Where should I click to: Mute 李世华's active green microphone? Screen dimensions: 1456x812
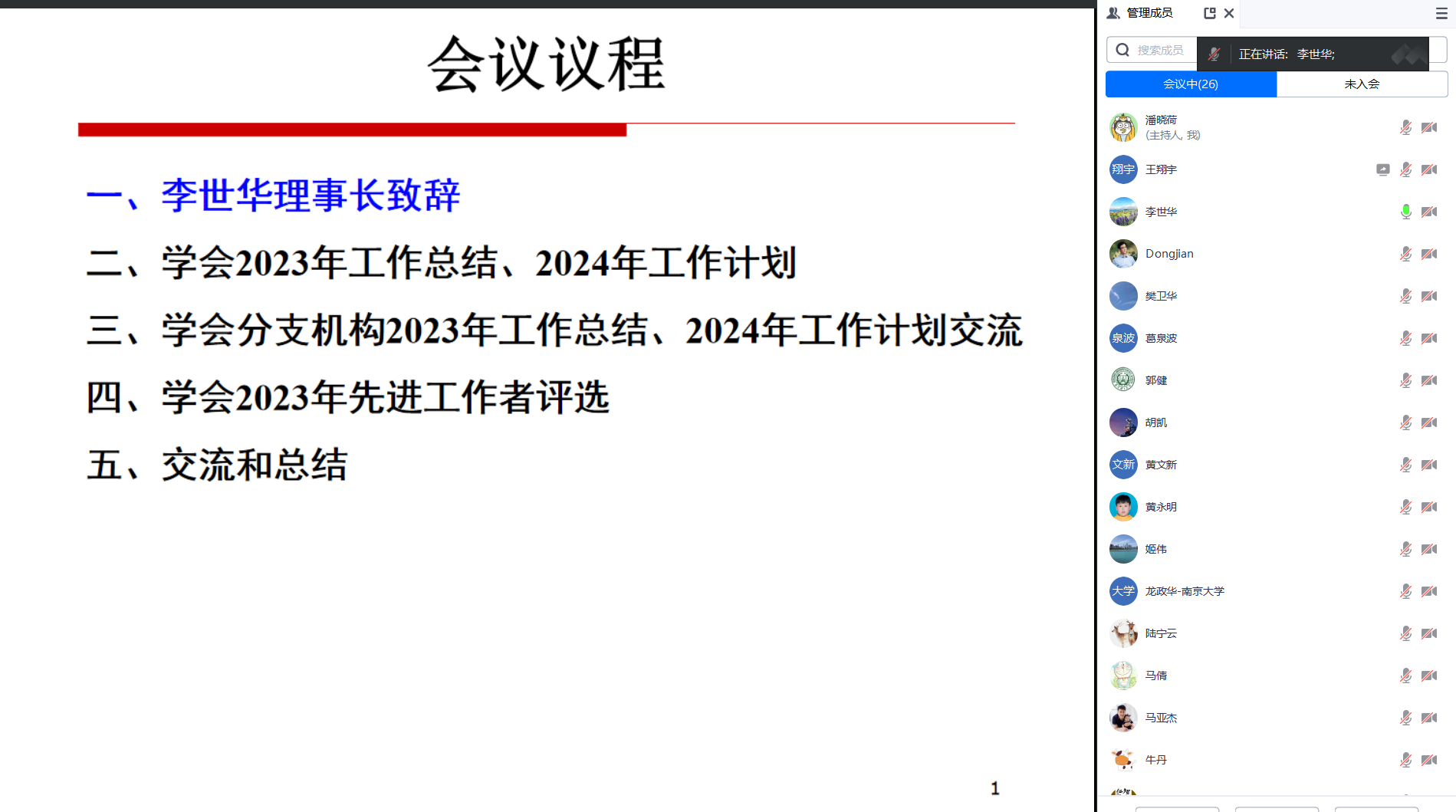pyautogui.click(x=1405, y=212)
